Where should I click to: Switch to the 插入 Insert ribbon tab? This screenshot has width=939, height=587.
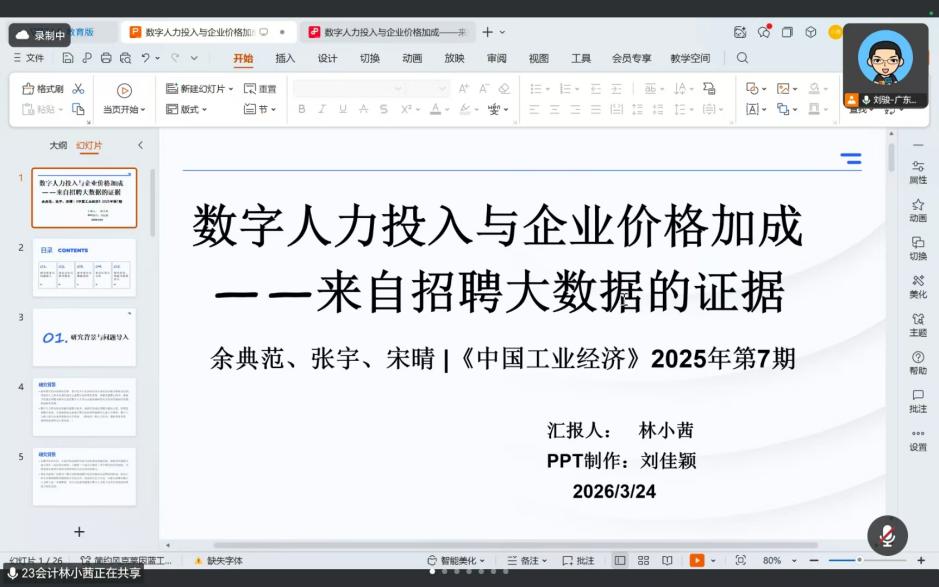[x=285, y=58]
